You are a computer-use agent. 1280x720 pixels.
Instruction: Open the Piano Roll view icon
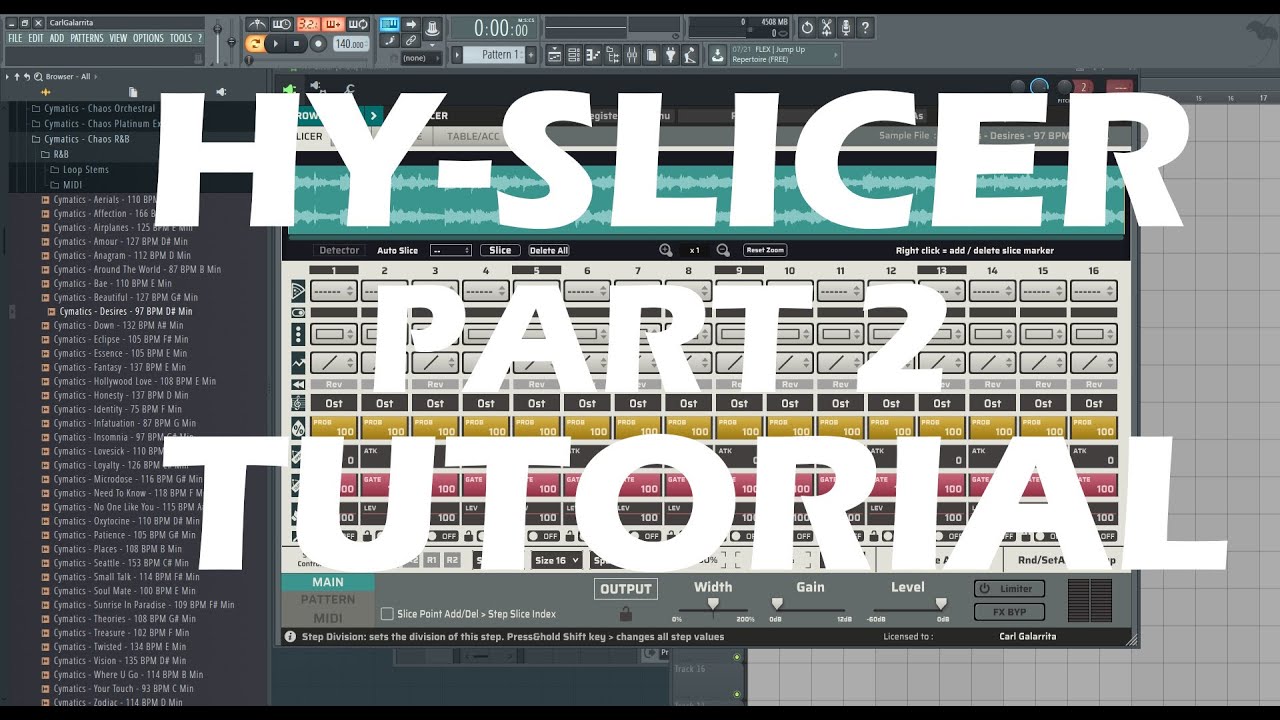(593, 55)
